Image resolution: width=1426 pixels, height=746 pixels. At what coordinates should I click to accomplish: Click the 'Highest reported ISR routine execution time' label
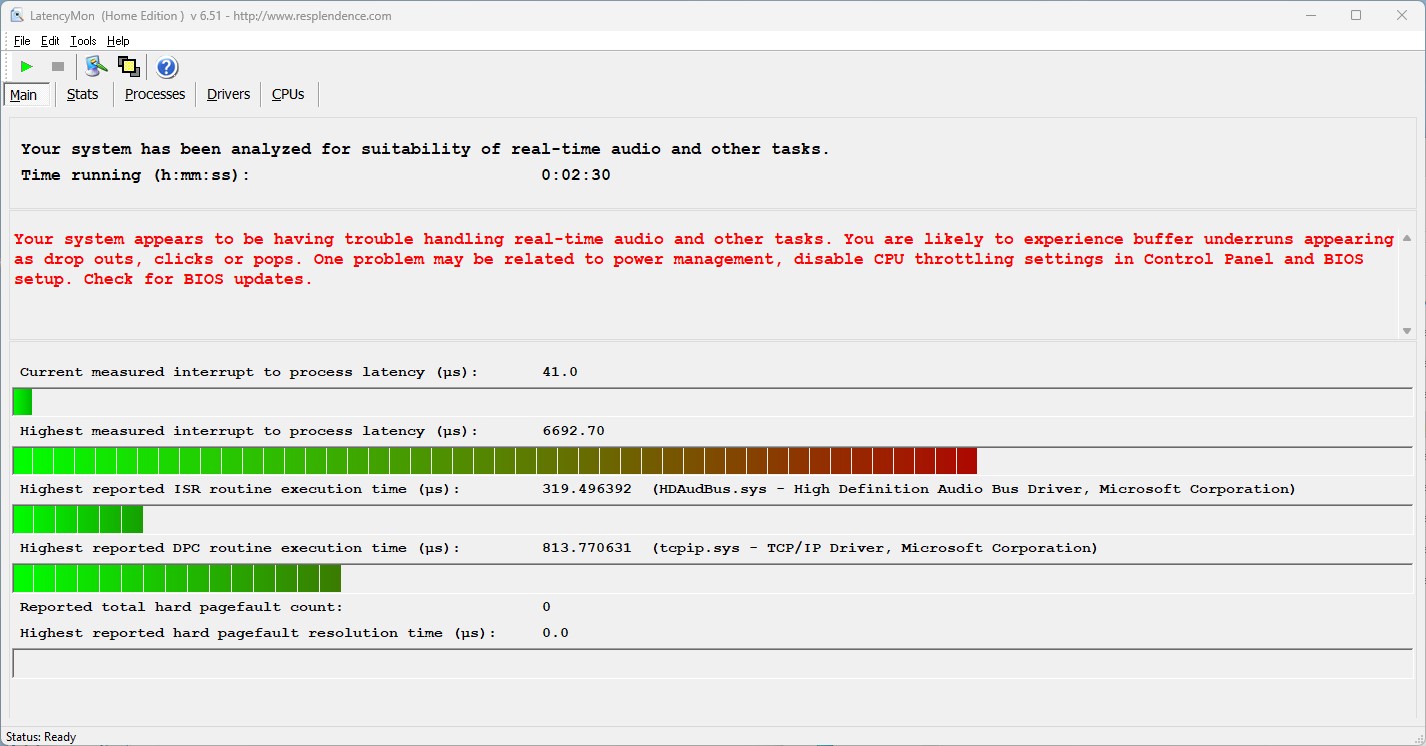tap(240, 489)
